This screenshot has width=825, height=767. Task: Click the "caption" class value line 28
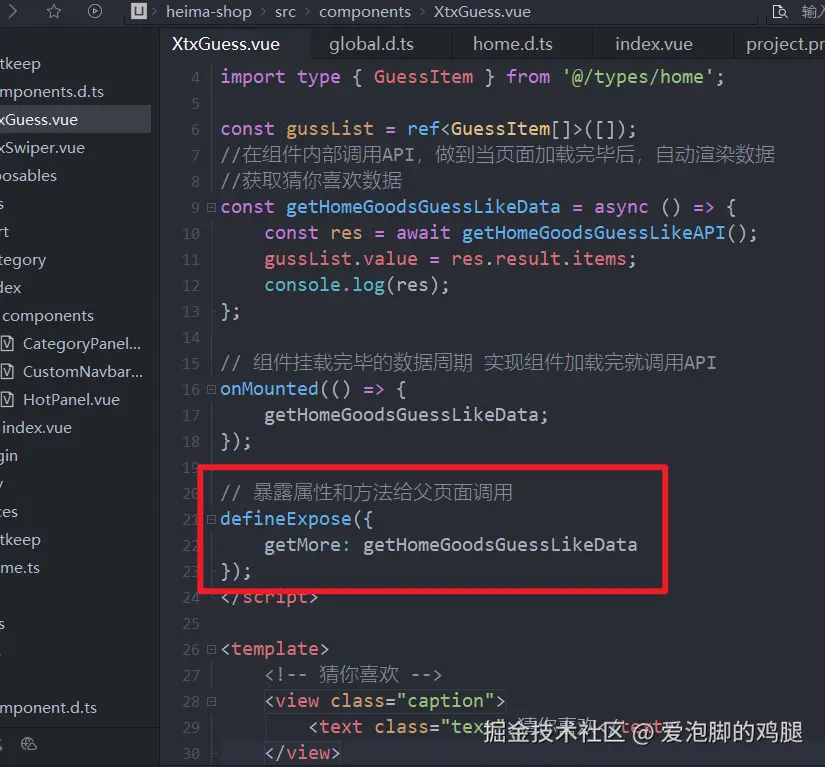coord(446,701)
